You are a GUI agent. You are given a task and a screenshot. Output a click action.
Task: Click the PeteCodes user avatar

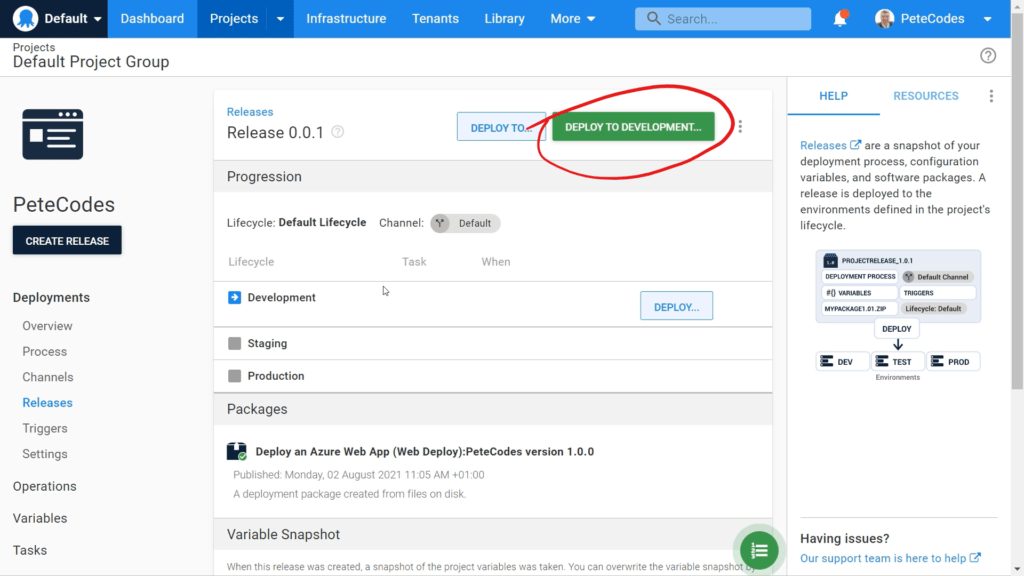(884, 19)
